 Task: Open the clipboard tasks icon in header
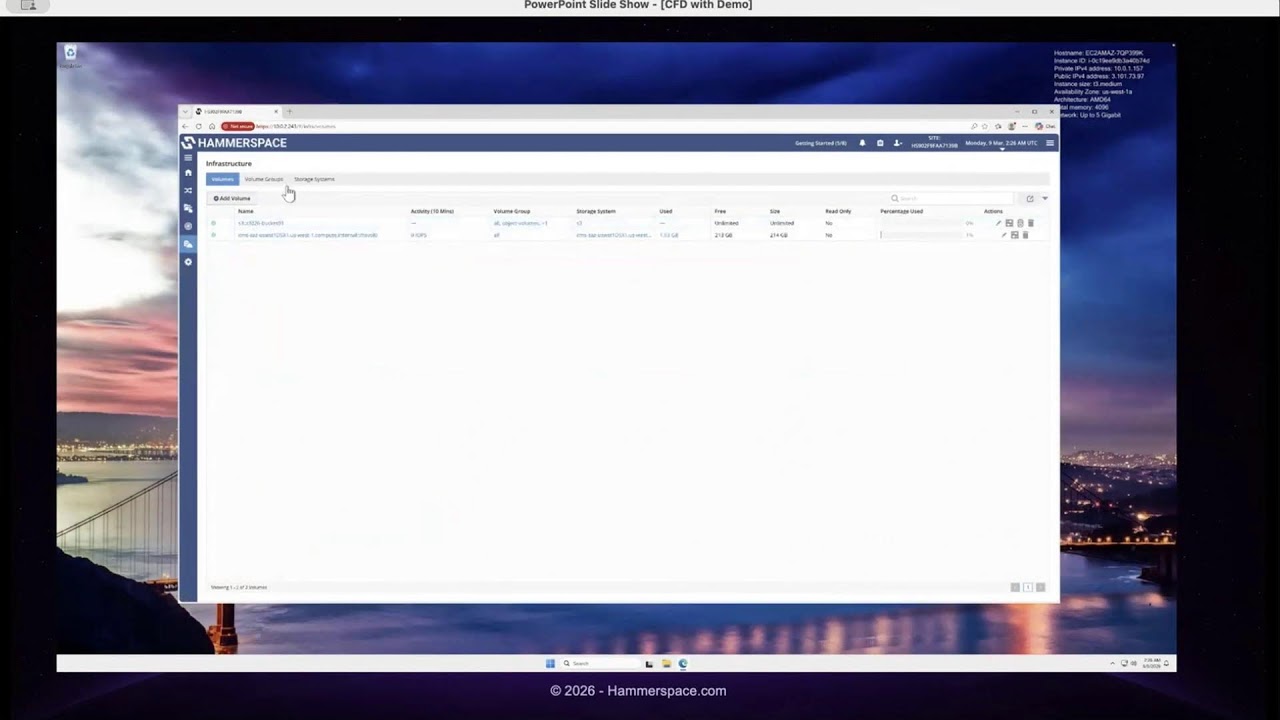coord(880,143)
